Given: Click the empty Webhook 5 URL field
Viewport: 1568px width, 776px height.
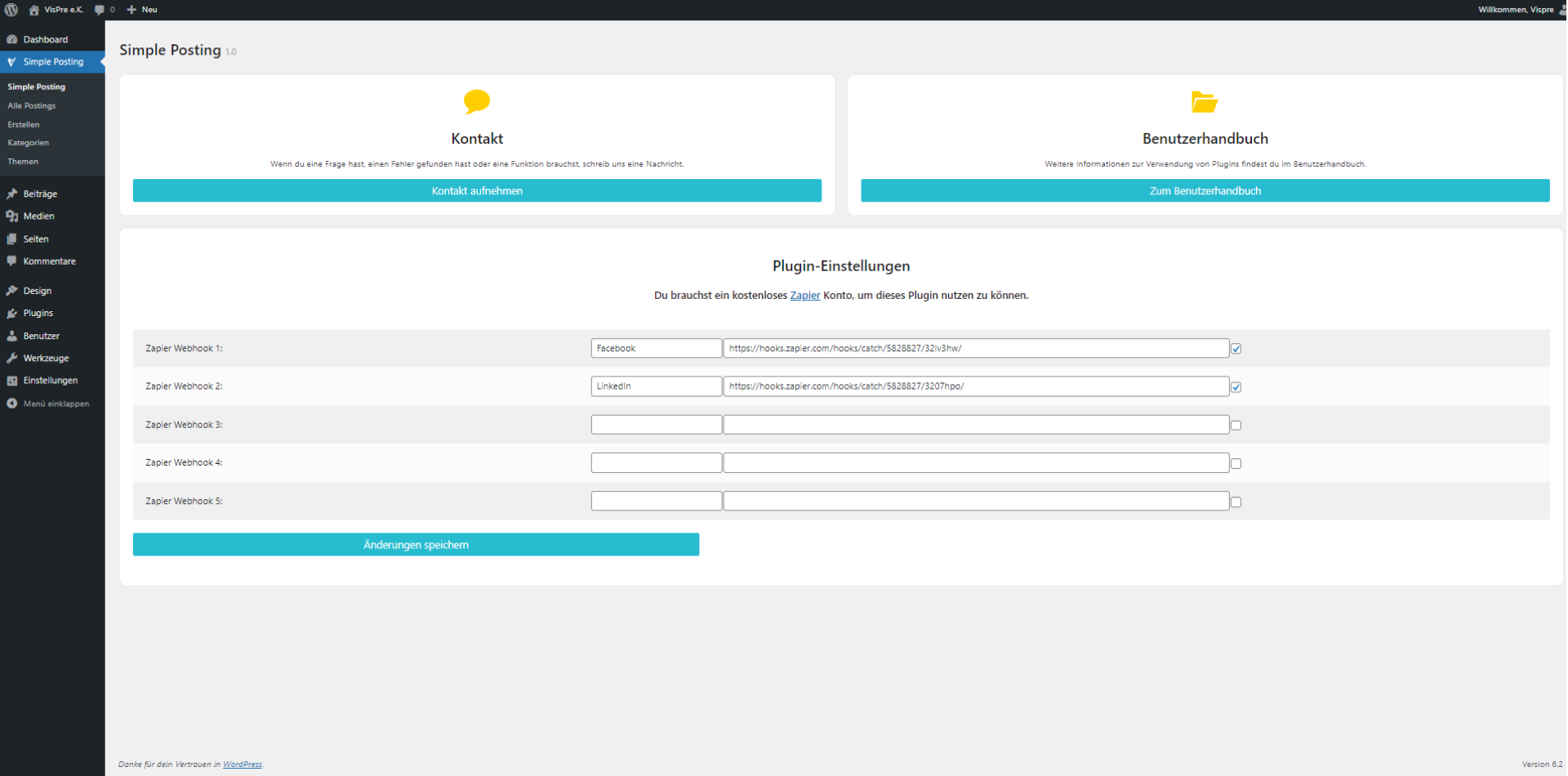Looking at the screenshot, I should [976, 501].
